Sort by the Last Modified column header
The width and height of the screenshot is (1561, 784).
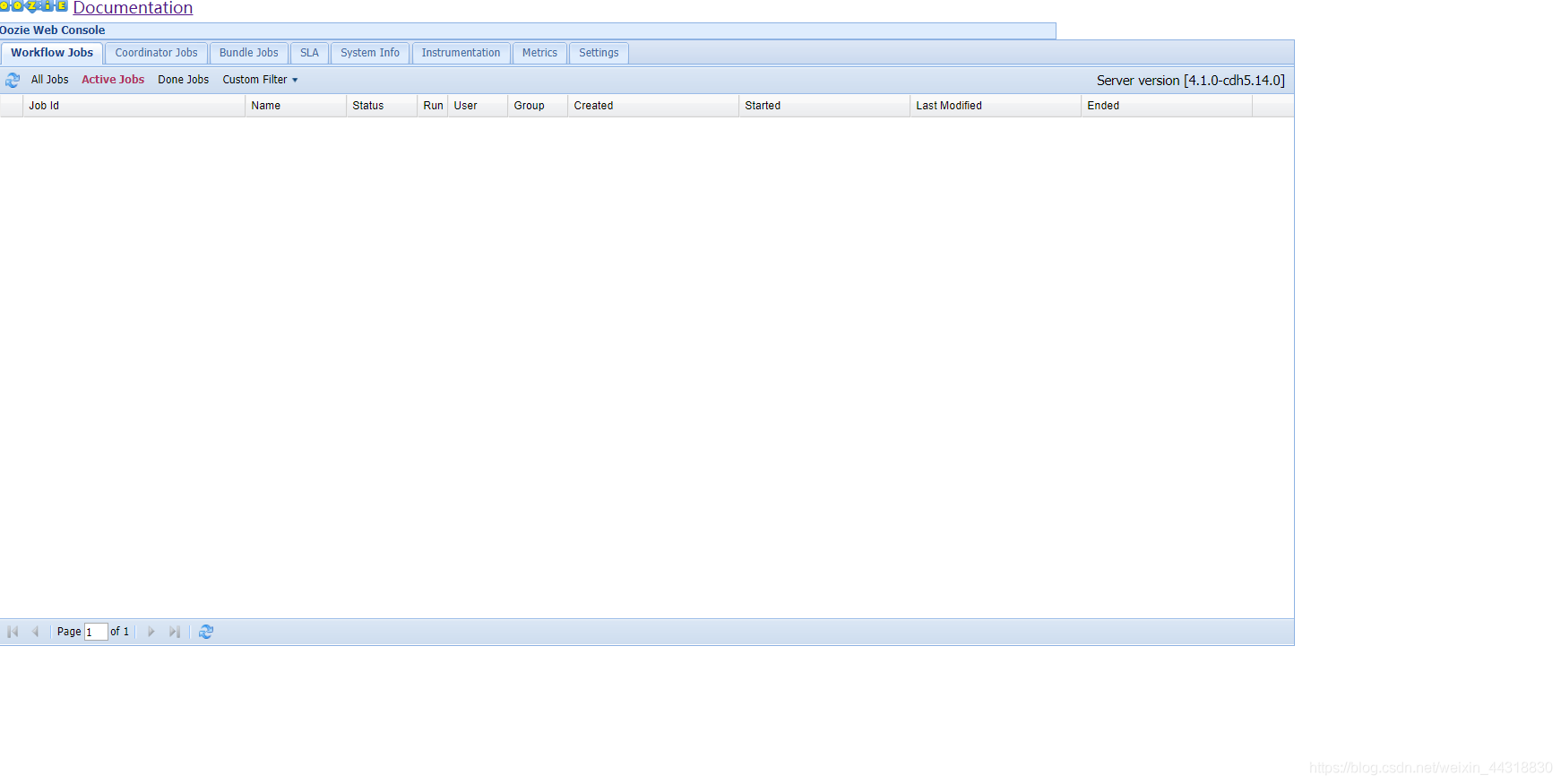[x=996, y=106]
